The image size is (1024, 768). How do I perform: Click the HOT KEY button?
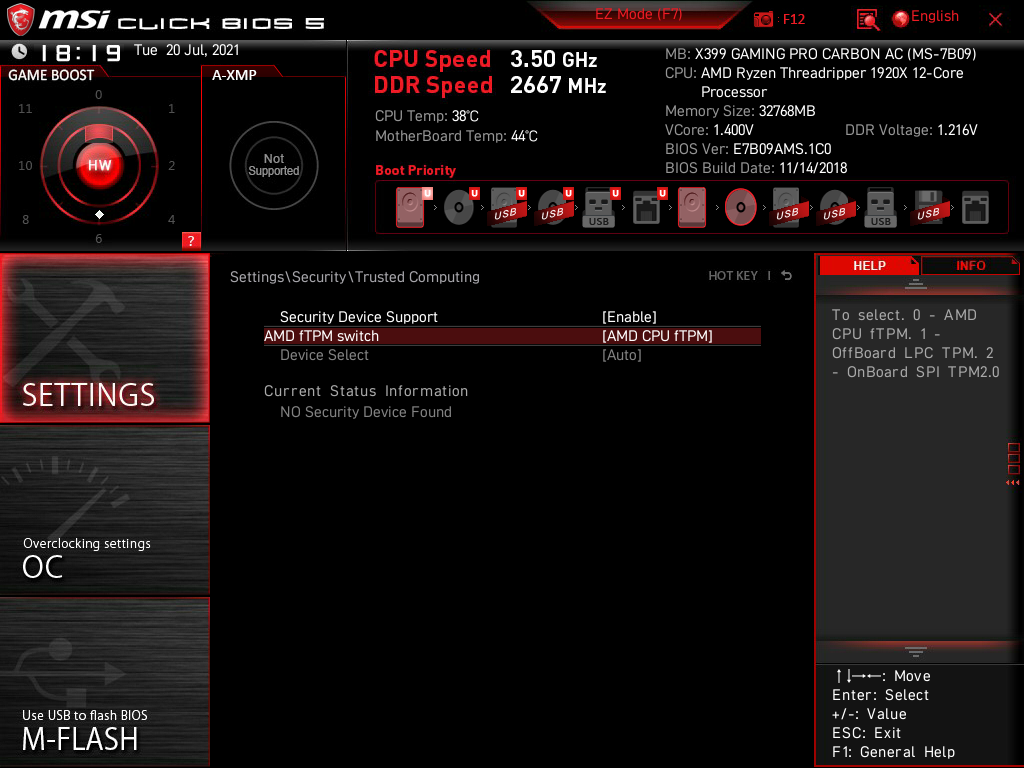[x=733, y=276]
